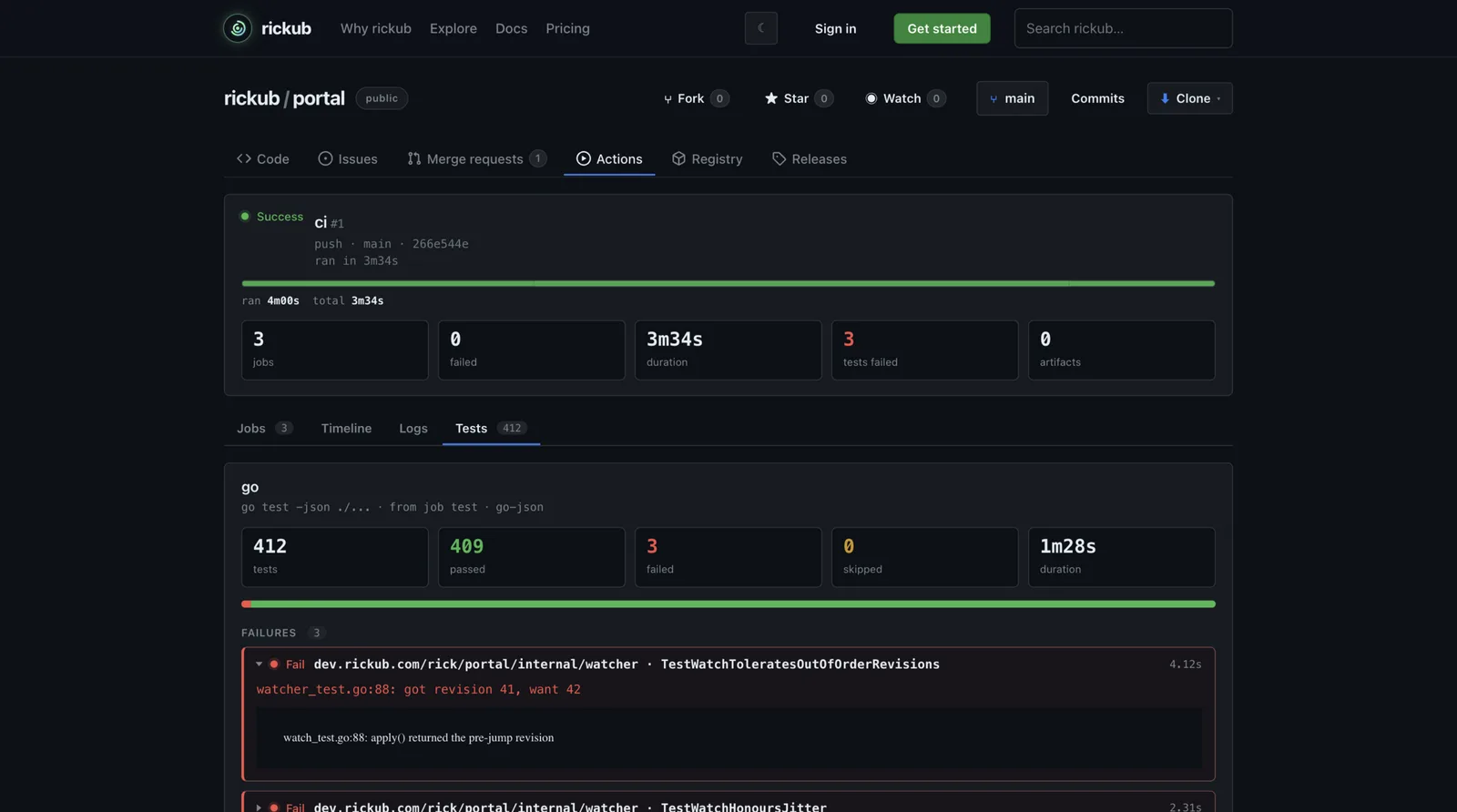View the Logs sub-tab
This screenshot has height=812, width=1457.
413,428
